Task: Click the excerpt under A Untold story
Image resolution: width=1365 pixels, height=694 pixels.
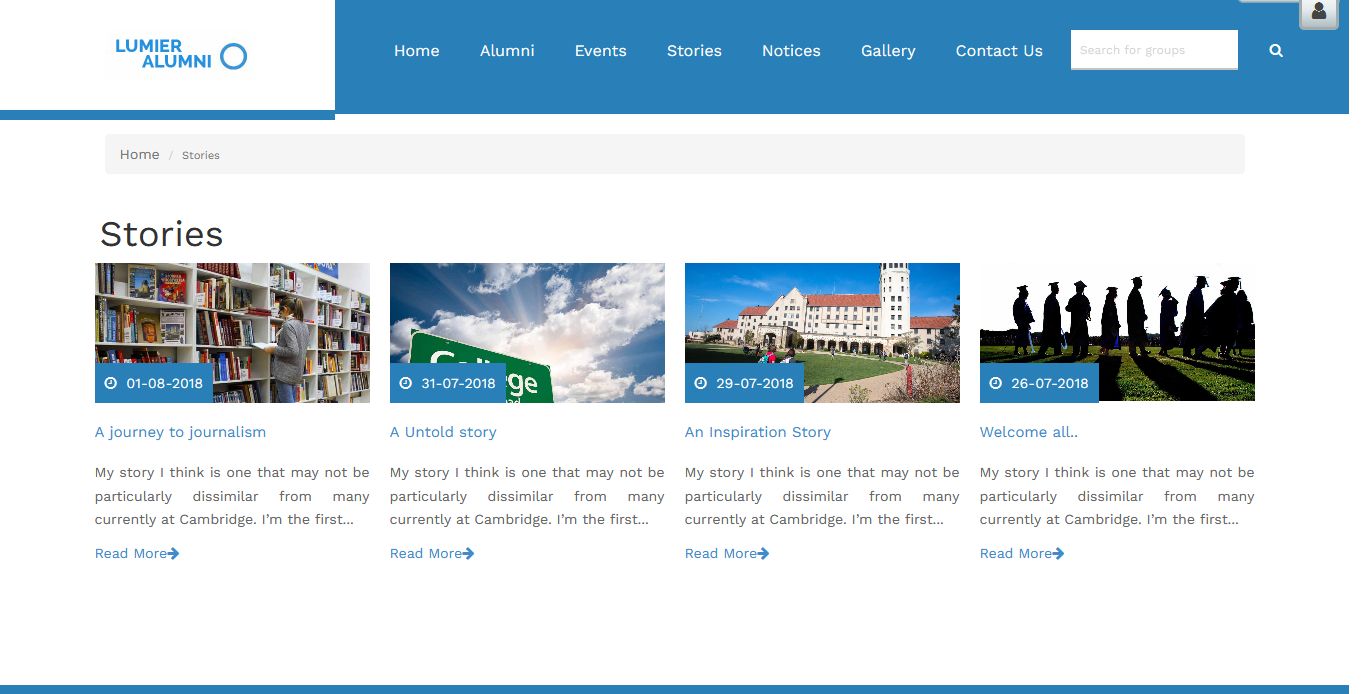Action: [x=527, y=496]
